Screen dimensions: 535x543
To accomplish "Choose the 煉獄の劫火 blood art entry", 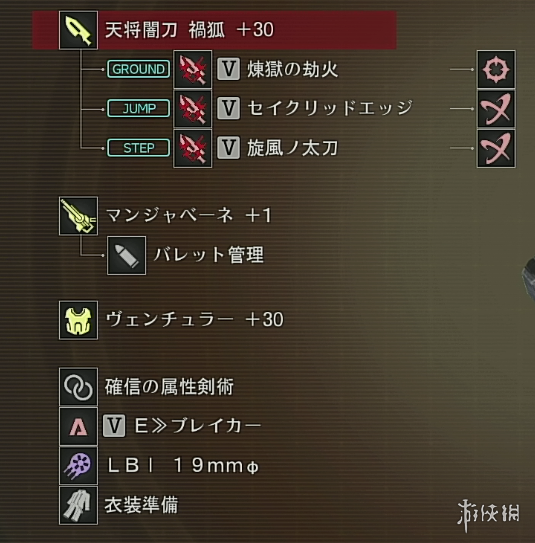I will (x=292, y=69).
